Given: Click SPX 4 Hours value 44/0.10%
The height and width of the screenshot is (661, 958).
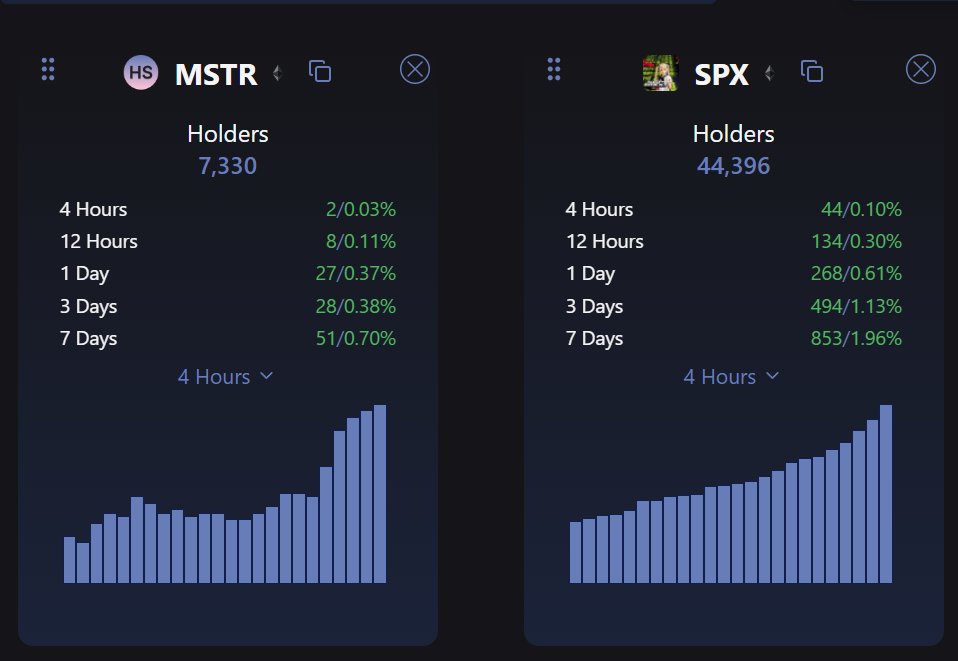Looking at the screenshot, I should click(x=861, y=210).
